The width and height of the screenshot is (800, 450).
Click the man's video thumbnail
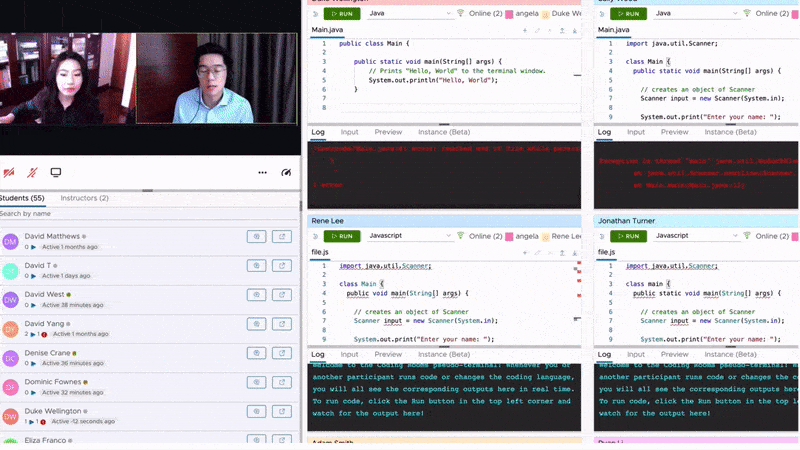point(216,79)
